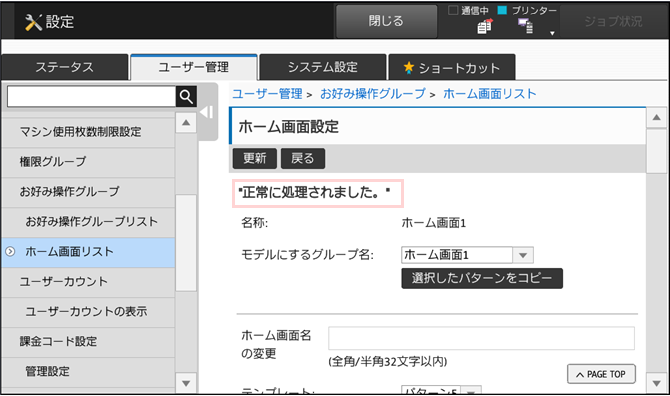Click 選択したパターンをコピー button

(482, 279)
